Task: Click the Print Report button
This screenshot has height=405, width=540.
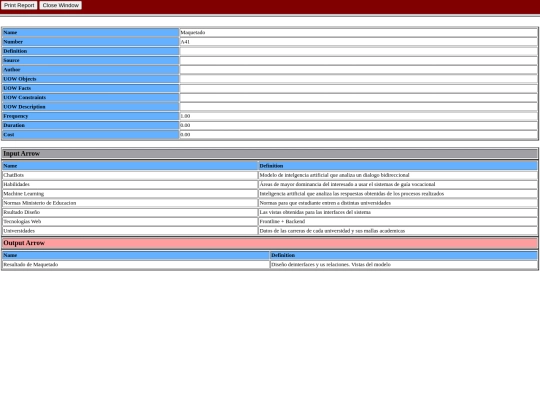Action: pyautogui.click(x=19, y=5)
